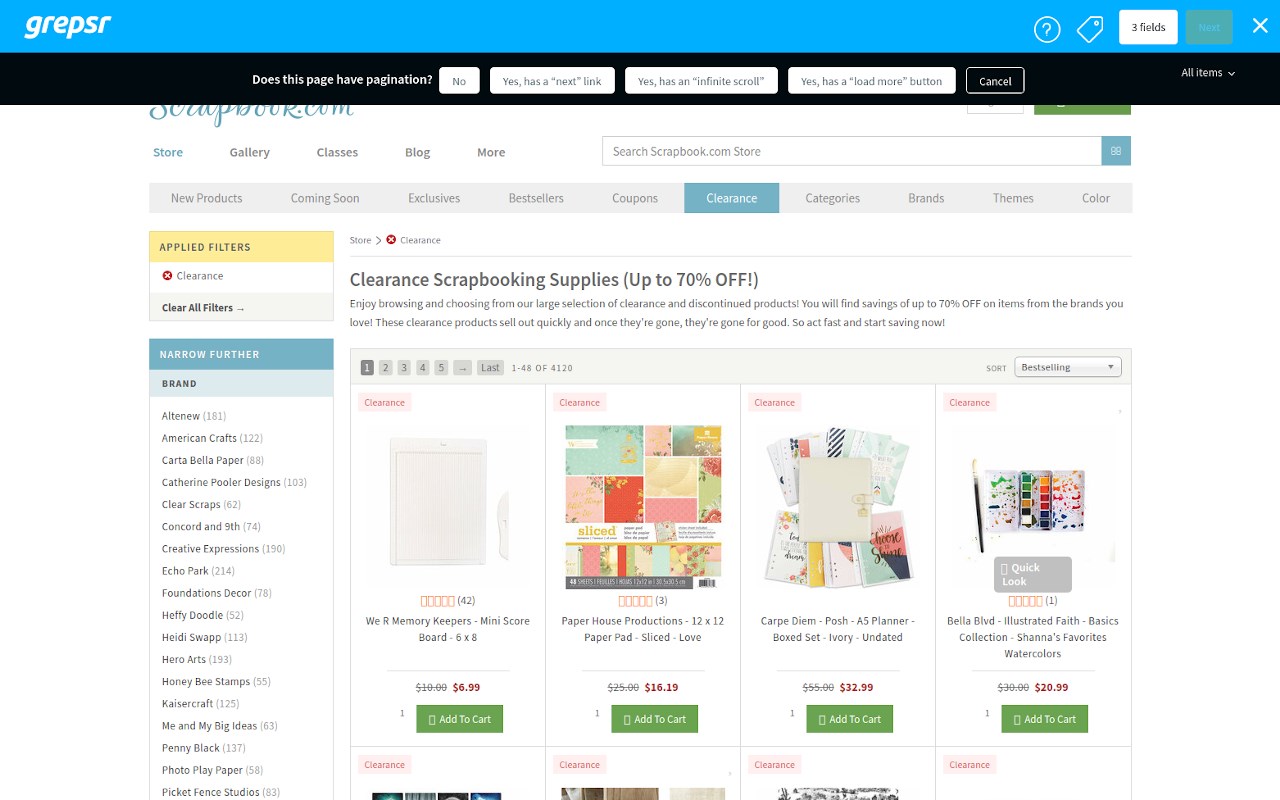Open the More nav menu
The height and width of the screenshot is (800, 1280).
(x=491, y=152)
